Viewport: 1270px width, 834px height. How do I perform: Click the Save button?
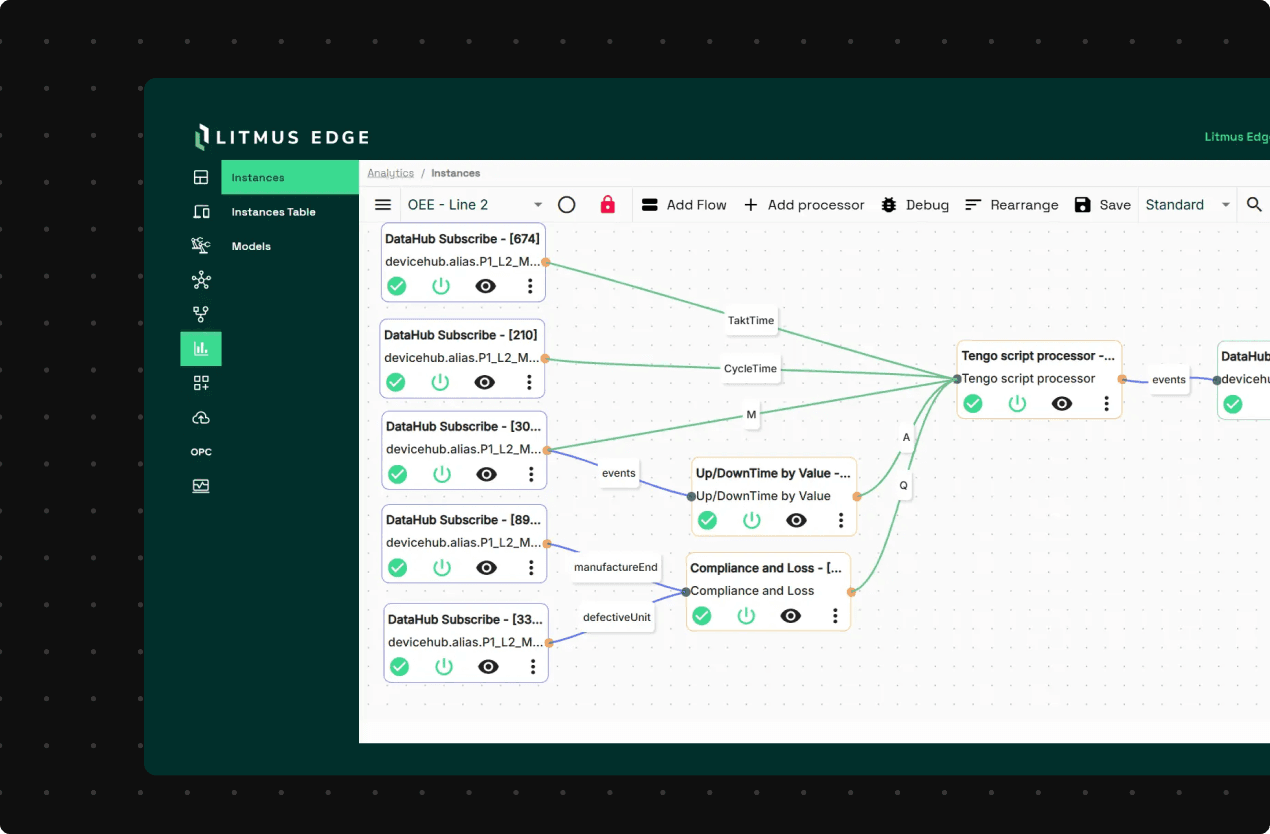1102,205
